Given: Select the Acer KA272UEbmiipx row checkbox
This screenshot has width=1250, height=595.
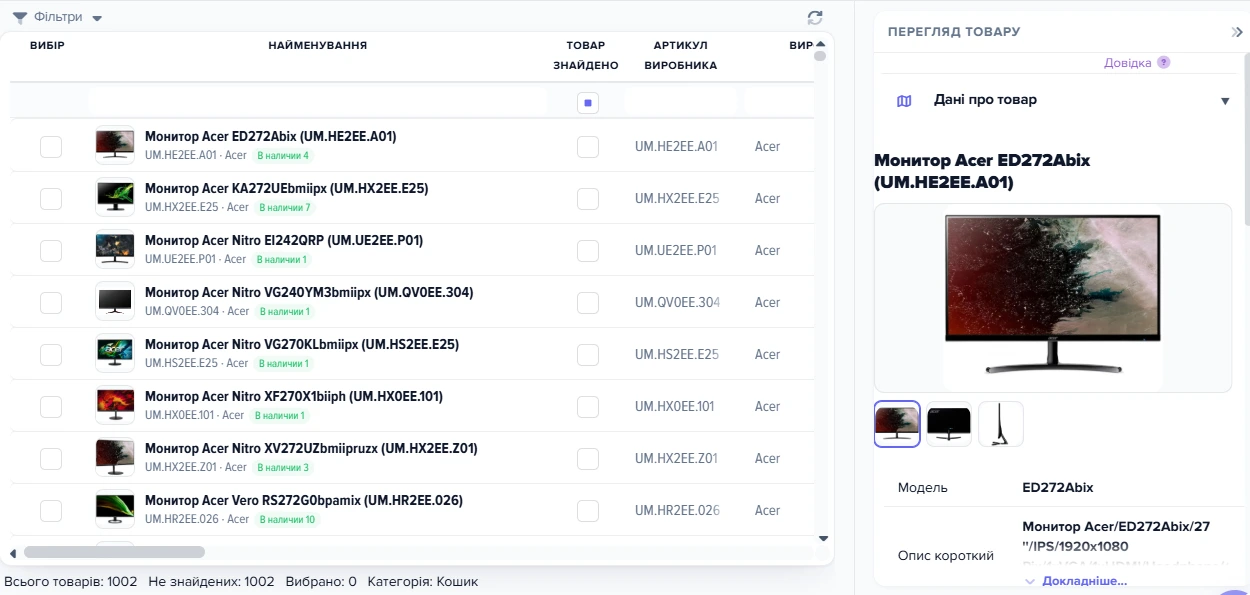Looking at the screenshot, I should 51,199.
